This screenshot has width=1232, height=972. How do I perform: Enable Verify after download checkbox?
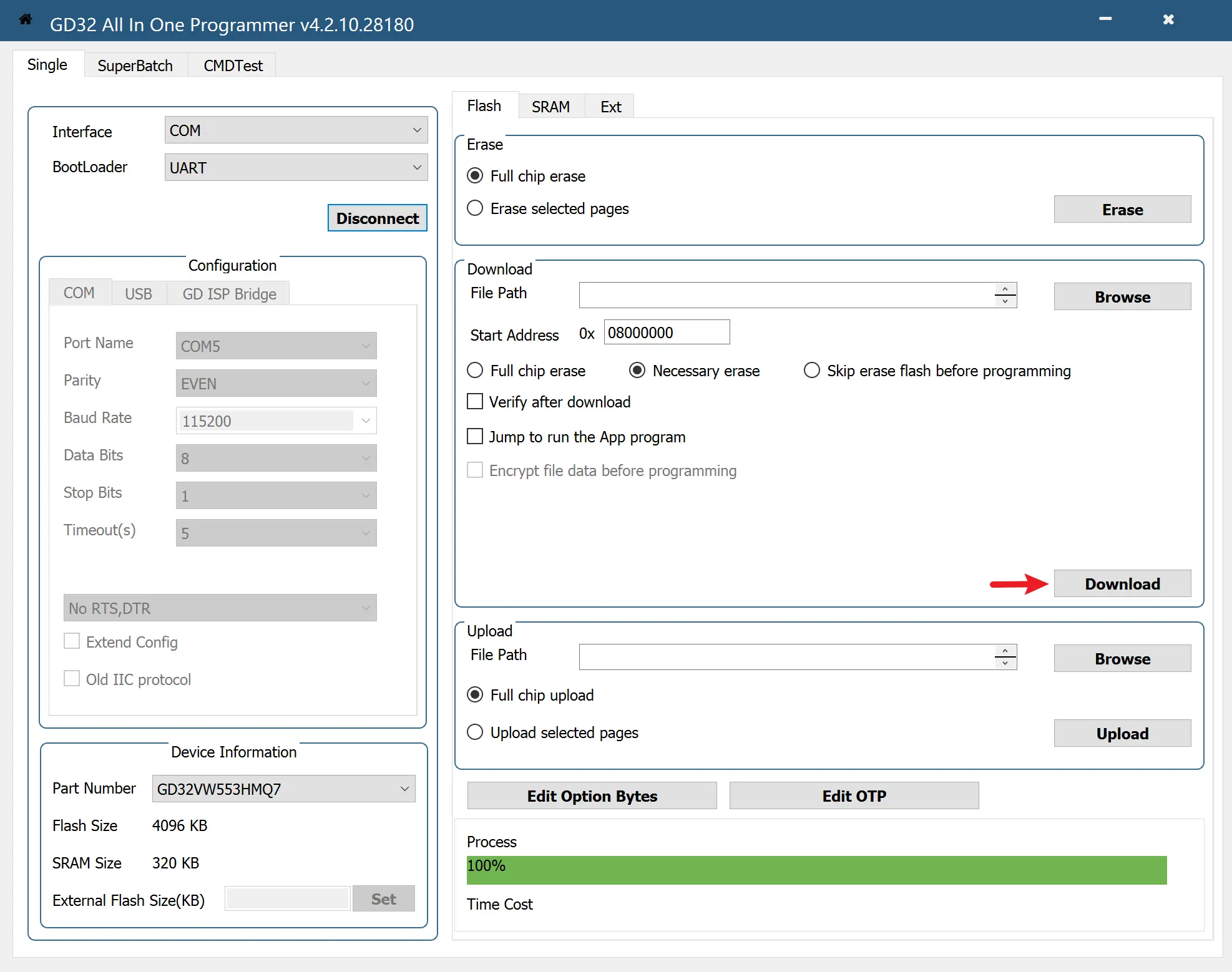475,401
